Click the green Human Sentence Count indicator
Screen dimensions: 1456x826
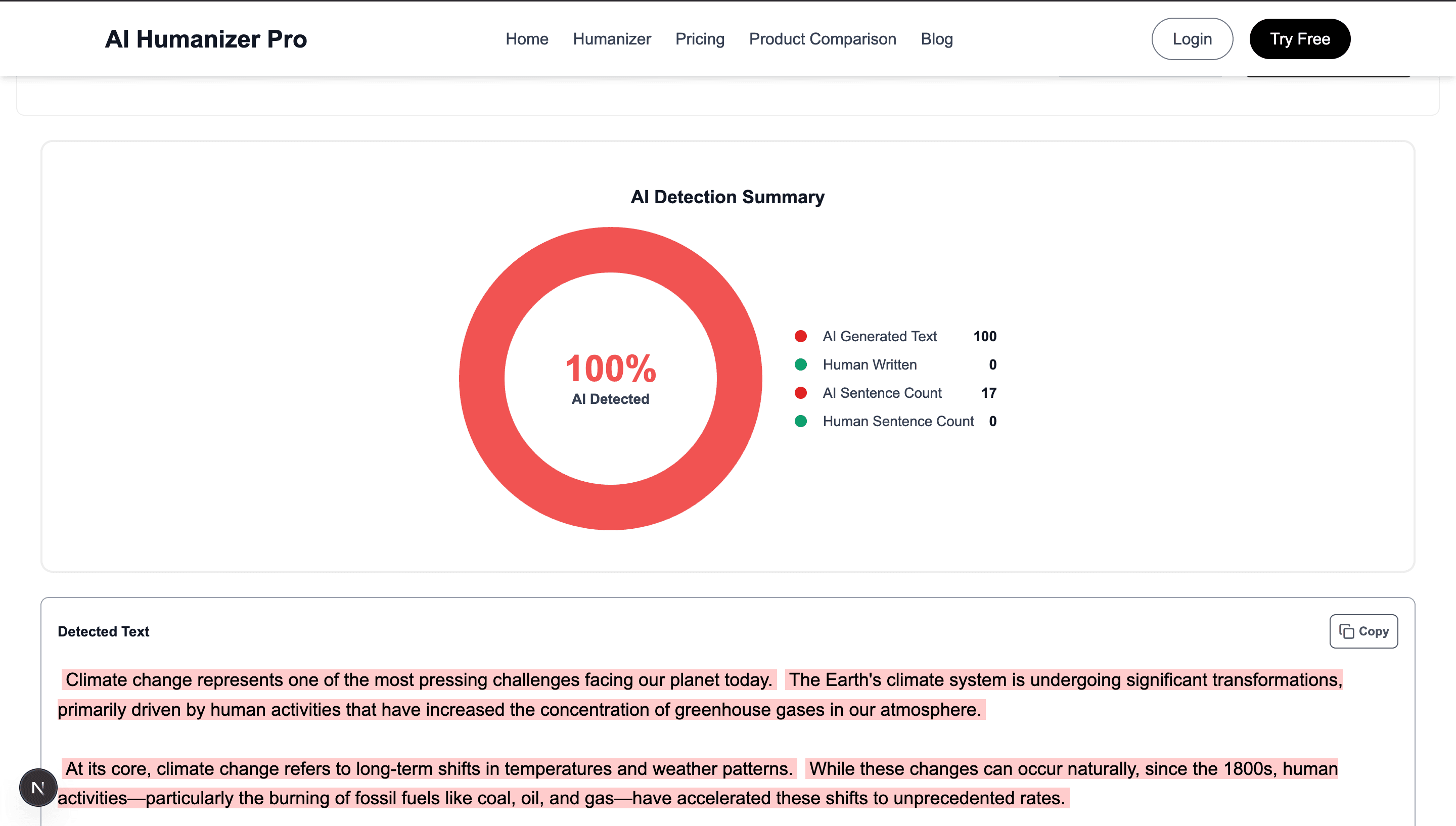point(800,422)
